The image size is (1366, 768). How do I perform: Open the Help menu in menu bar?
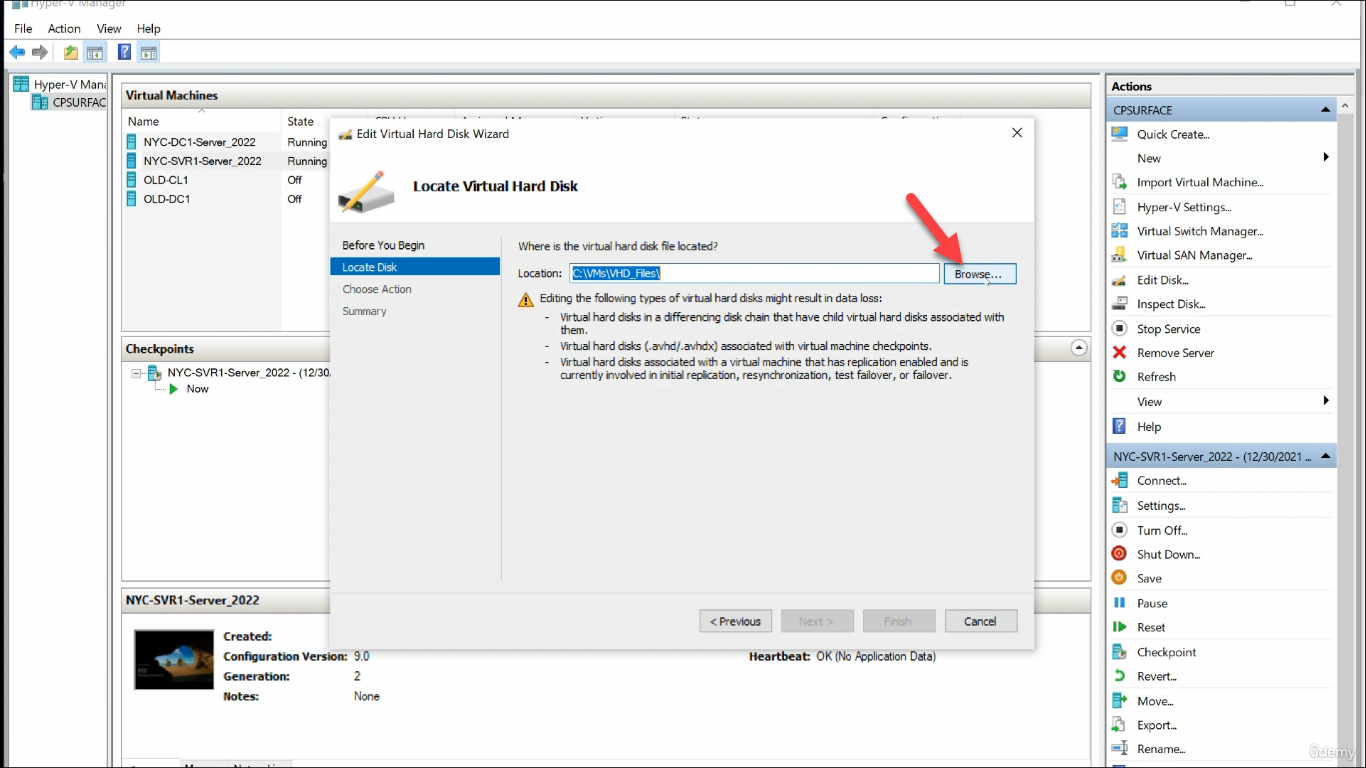tap(148, 29)
